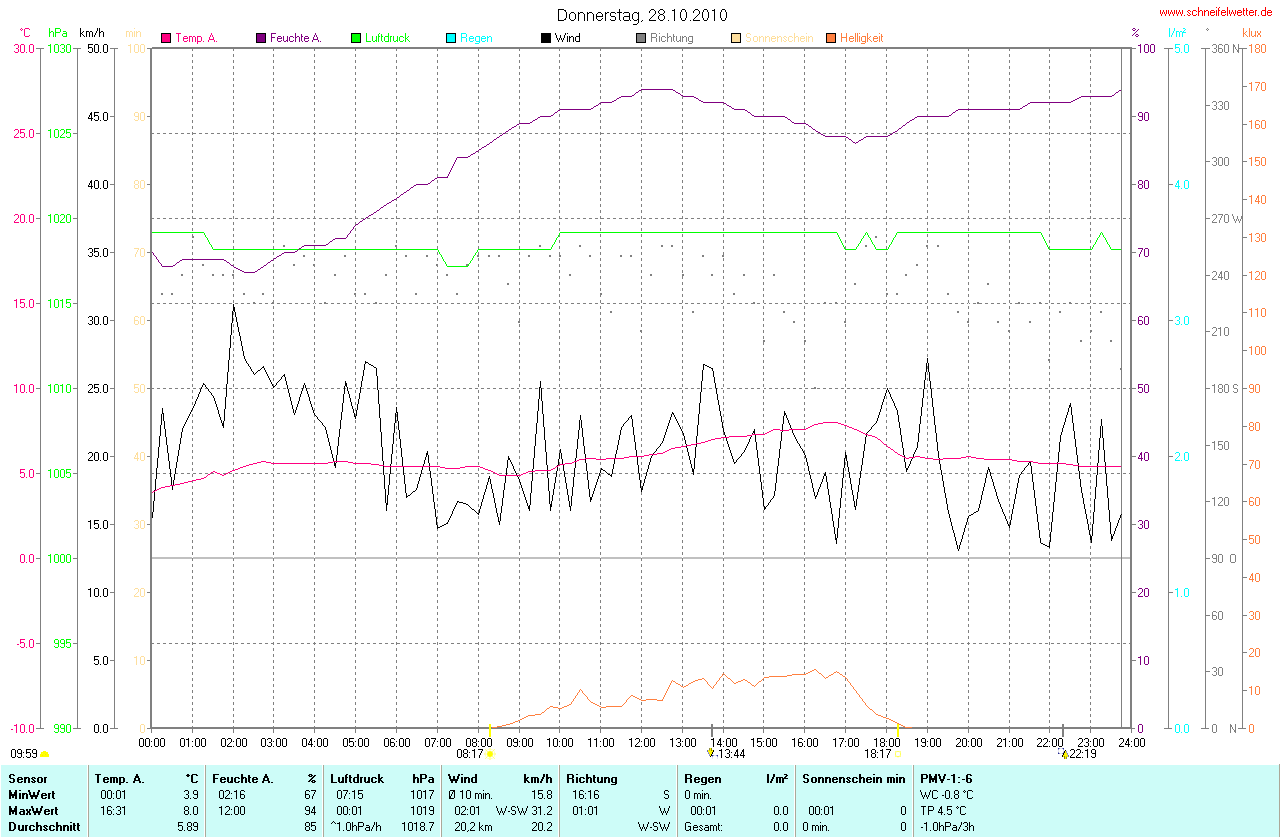Select the 'Richtung' legend label
1280x837 pixels.
tap(670, 38)
